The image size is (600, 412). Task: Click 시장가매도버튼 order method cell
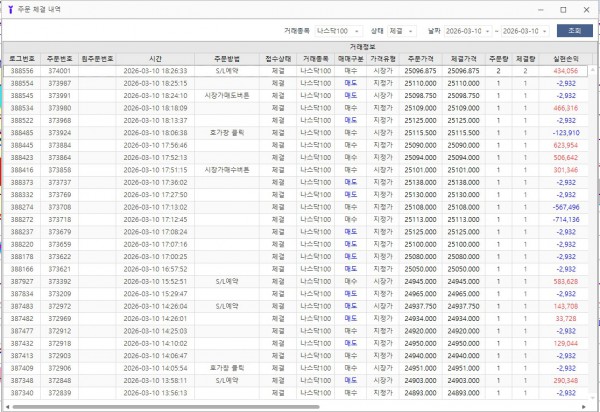[227, 96]
